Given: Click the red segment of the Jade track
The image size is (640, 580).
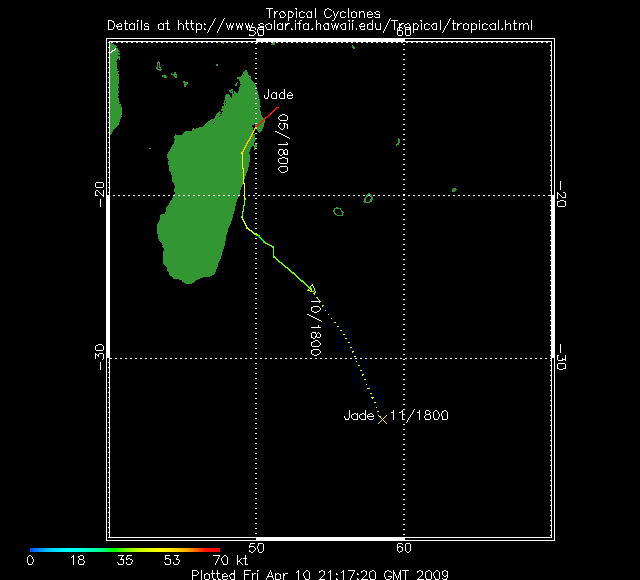Looking at the screenshot, I should pos(267,118).
